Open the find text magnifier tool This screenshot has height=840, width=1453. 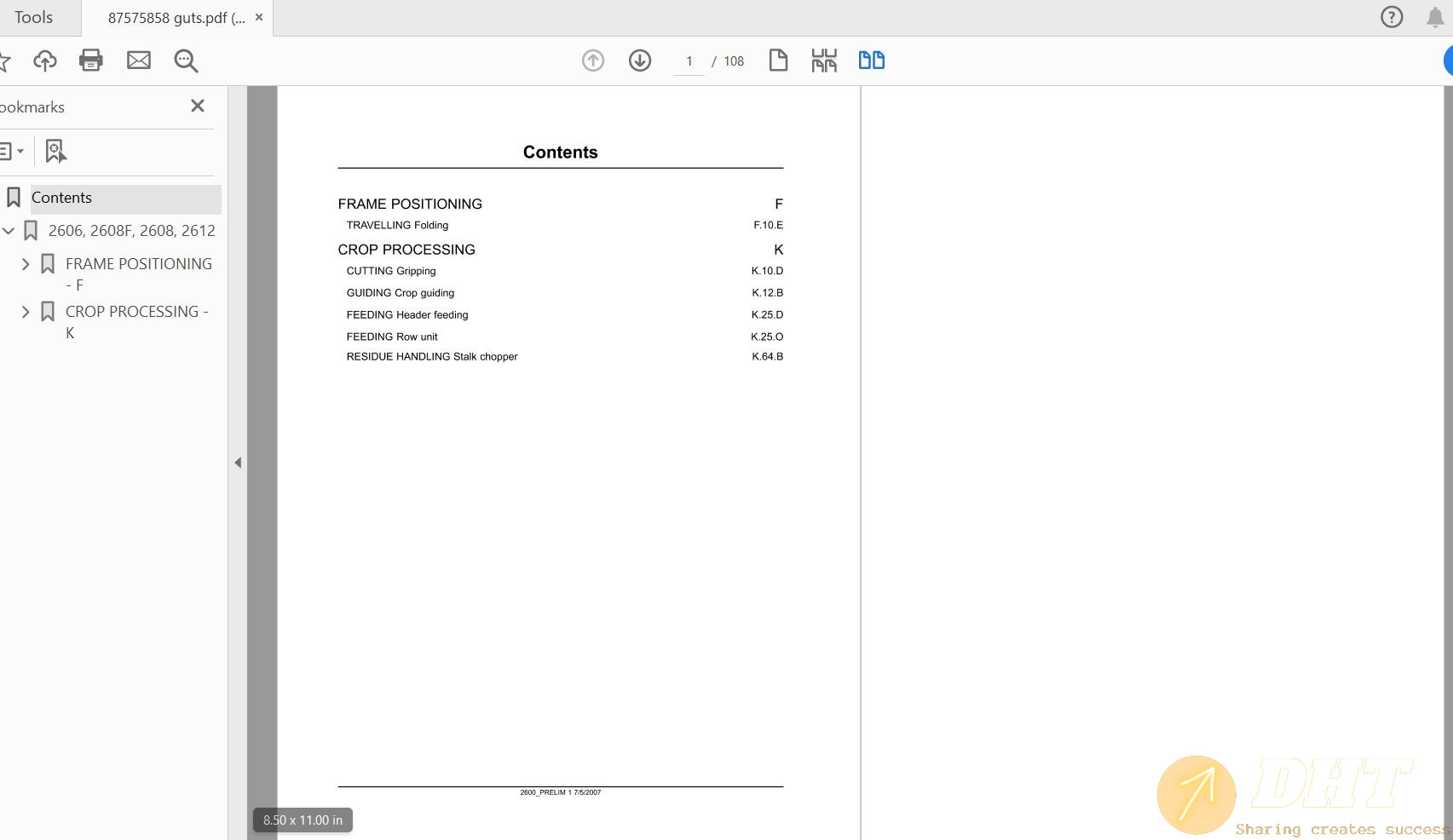coord(186,60)
